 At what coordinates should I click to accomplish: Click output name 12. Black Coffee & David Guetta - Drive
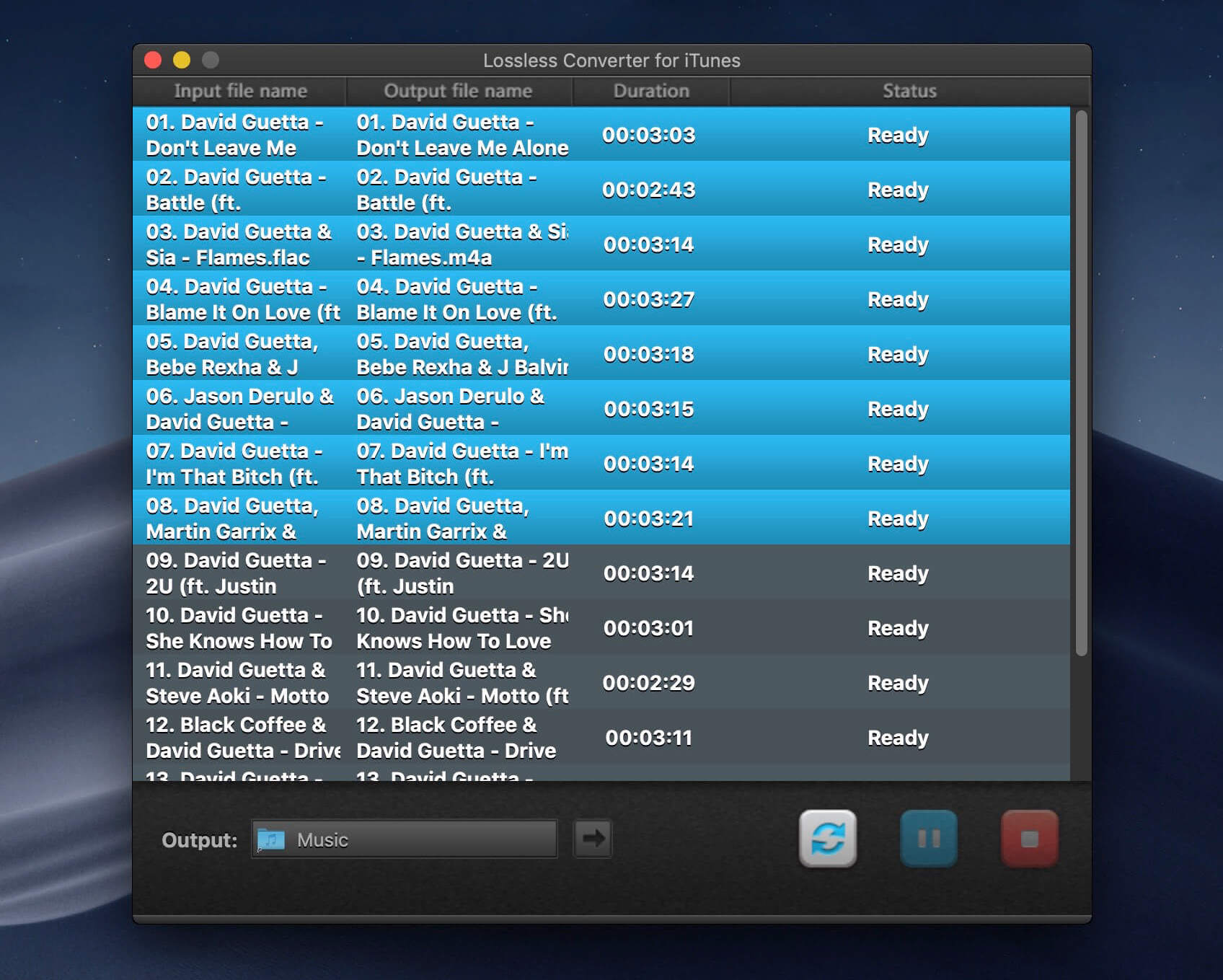(456, 738)
